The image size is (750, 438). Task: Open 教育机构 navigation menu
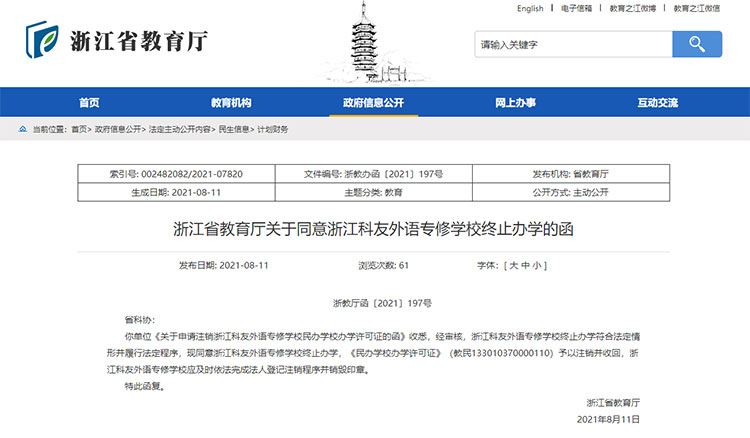231,102
